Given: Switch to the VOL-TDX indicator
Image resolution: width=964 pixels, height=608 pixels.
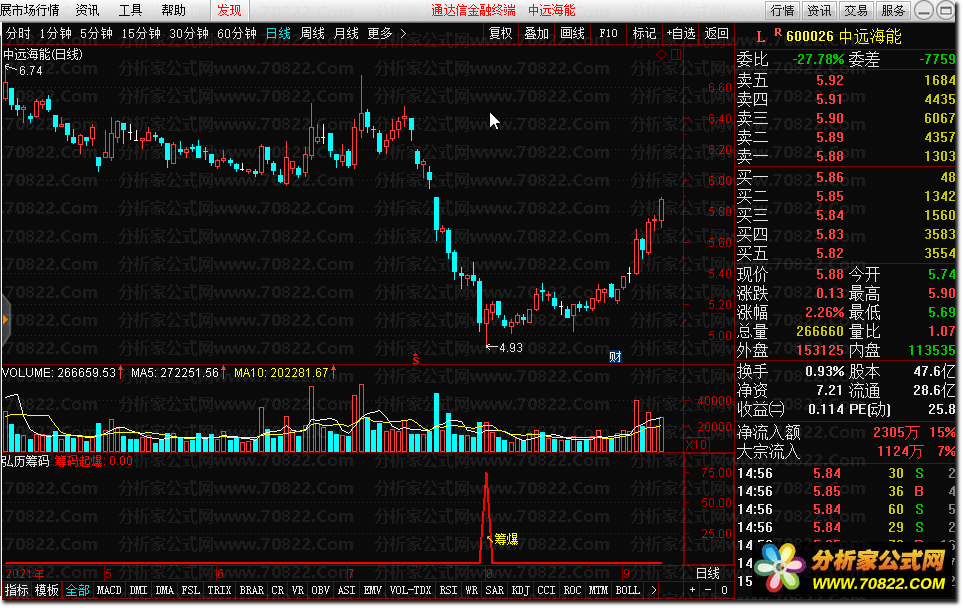Looking at the screenshot, I should coord(410,590).
